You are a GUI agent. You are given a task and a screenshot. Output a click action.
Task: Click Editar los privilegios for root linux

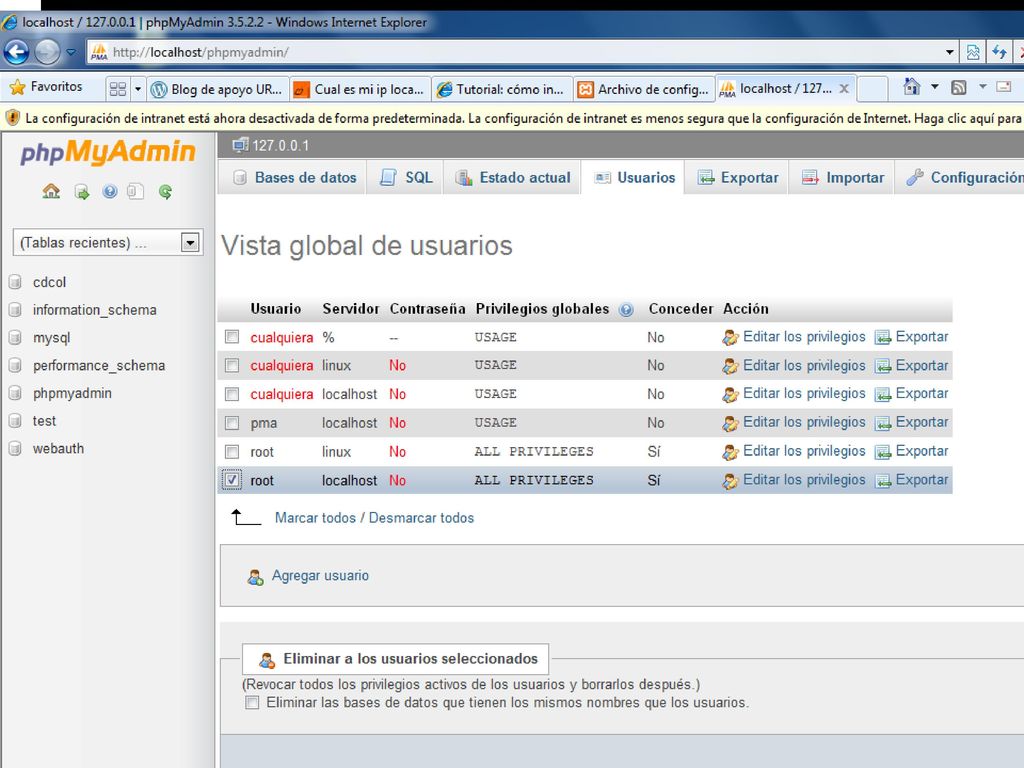tap(804, 451)
